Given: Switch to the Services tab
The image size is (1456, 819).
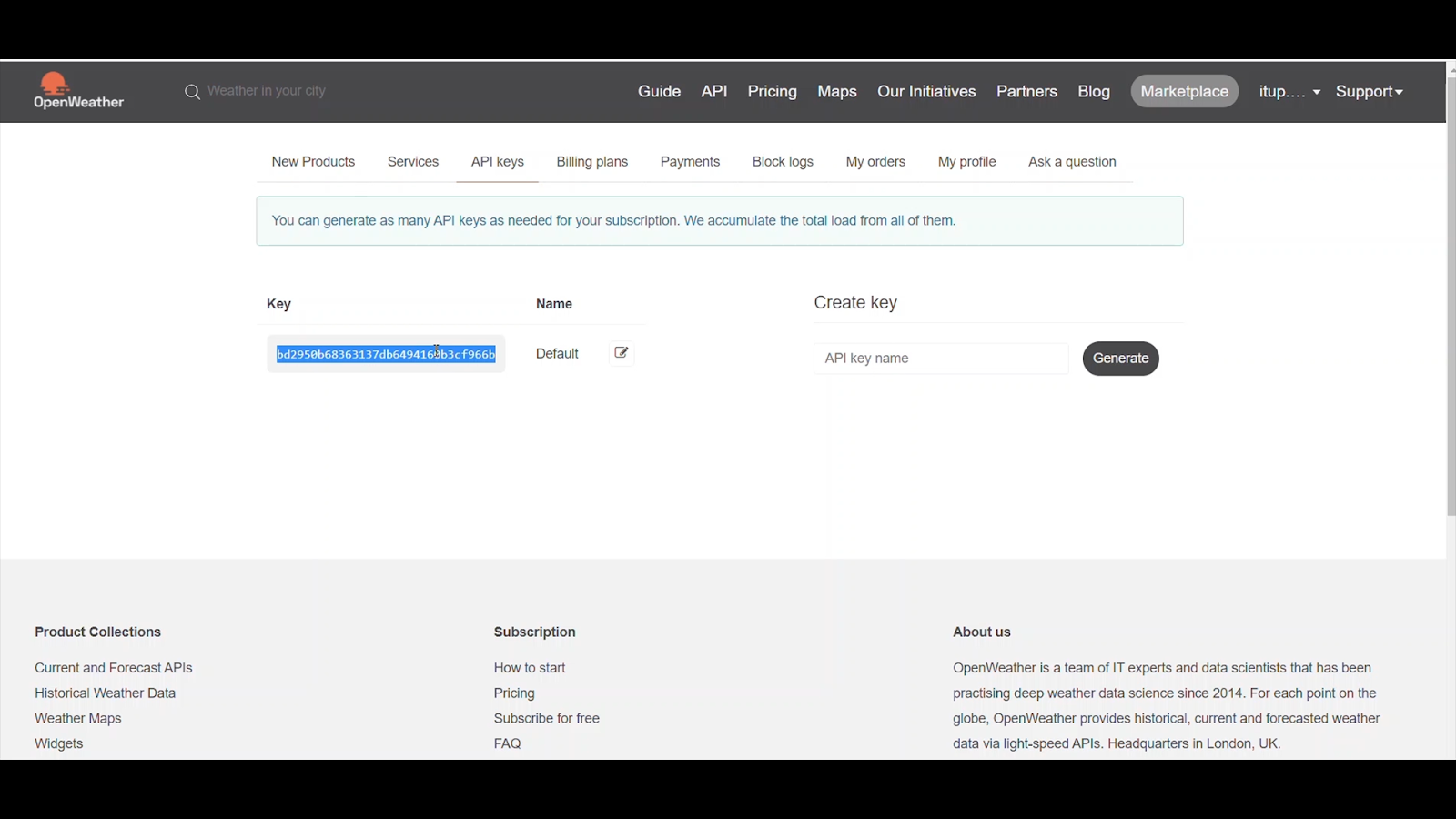Looking at the screenshot, I should point(413,162).
